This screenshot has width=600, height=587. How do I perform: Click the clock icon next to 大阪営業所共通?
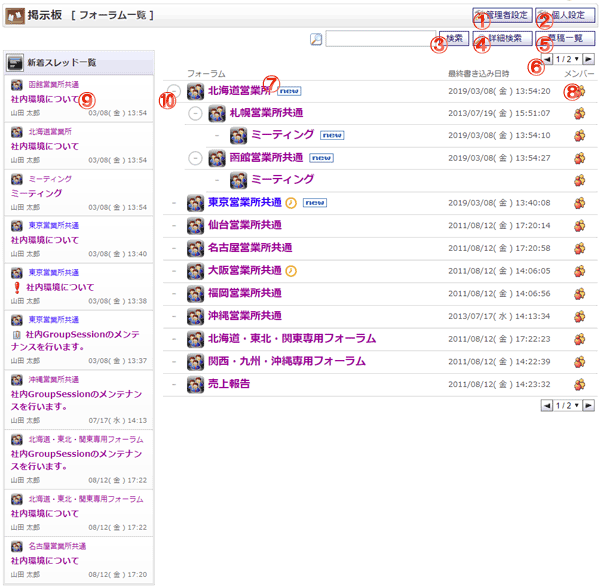click(x=291, y=271)
